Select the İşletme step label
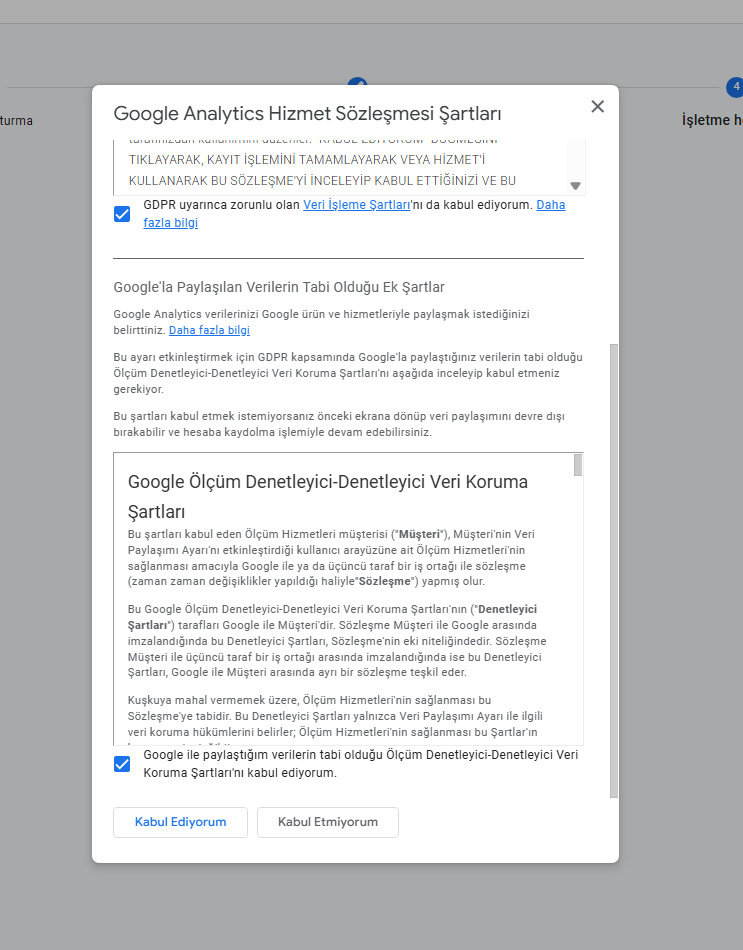 (711, 120)
